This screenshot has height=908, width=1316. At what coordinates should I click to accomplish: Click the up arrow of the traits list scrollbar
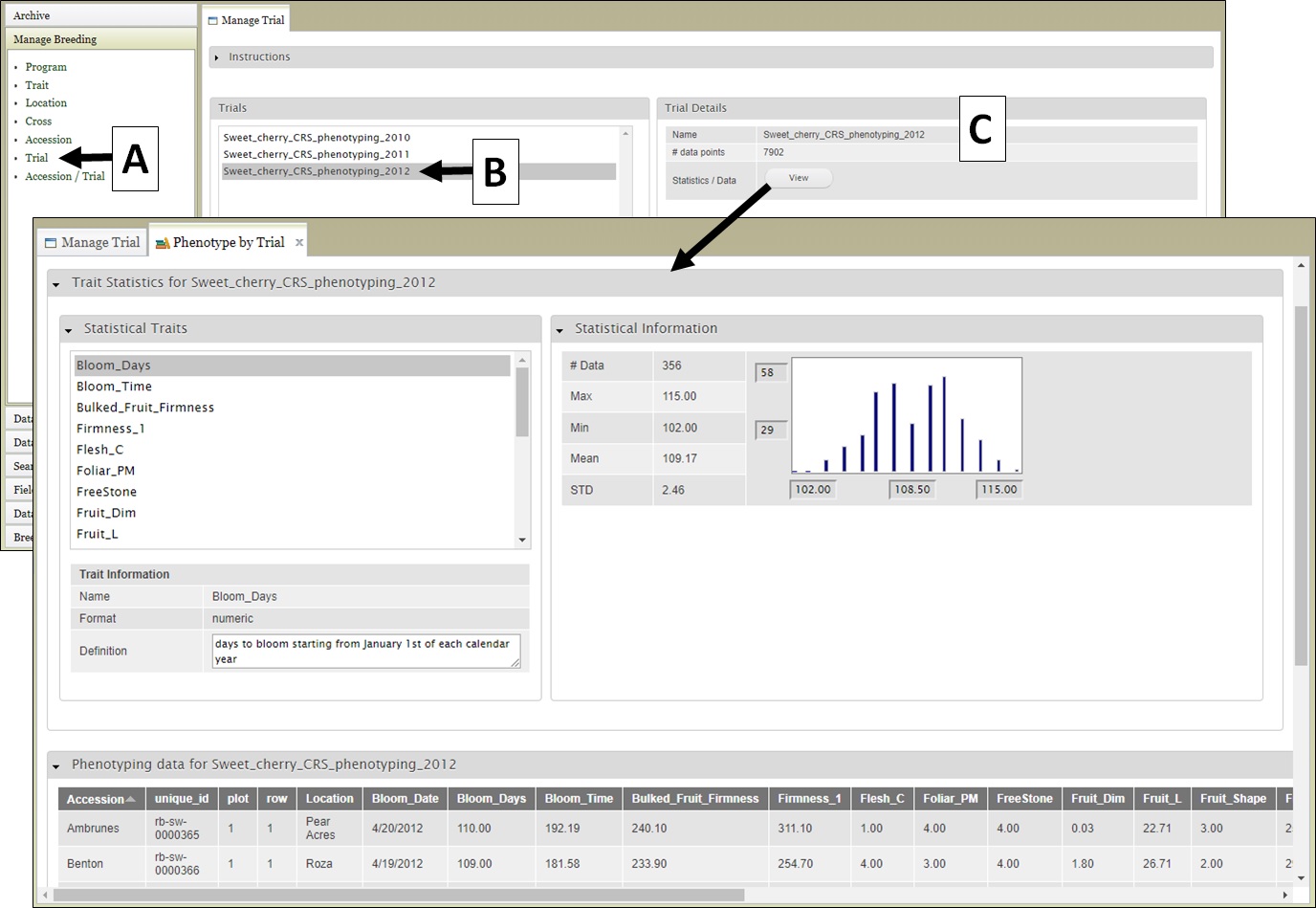pos(522,361)
